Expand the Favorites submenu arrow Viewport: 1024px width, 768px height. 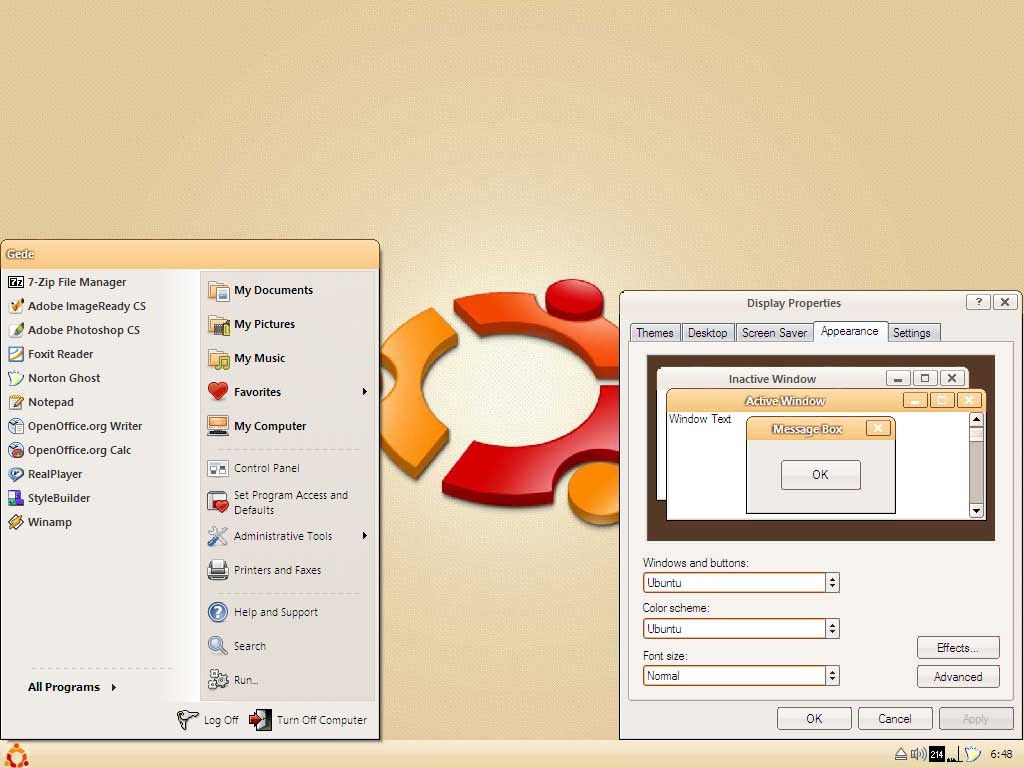(364, 392)
